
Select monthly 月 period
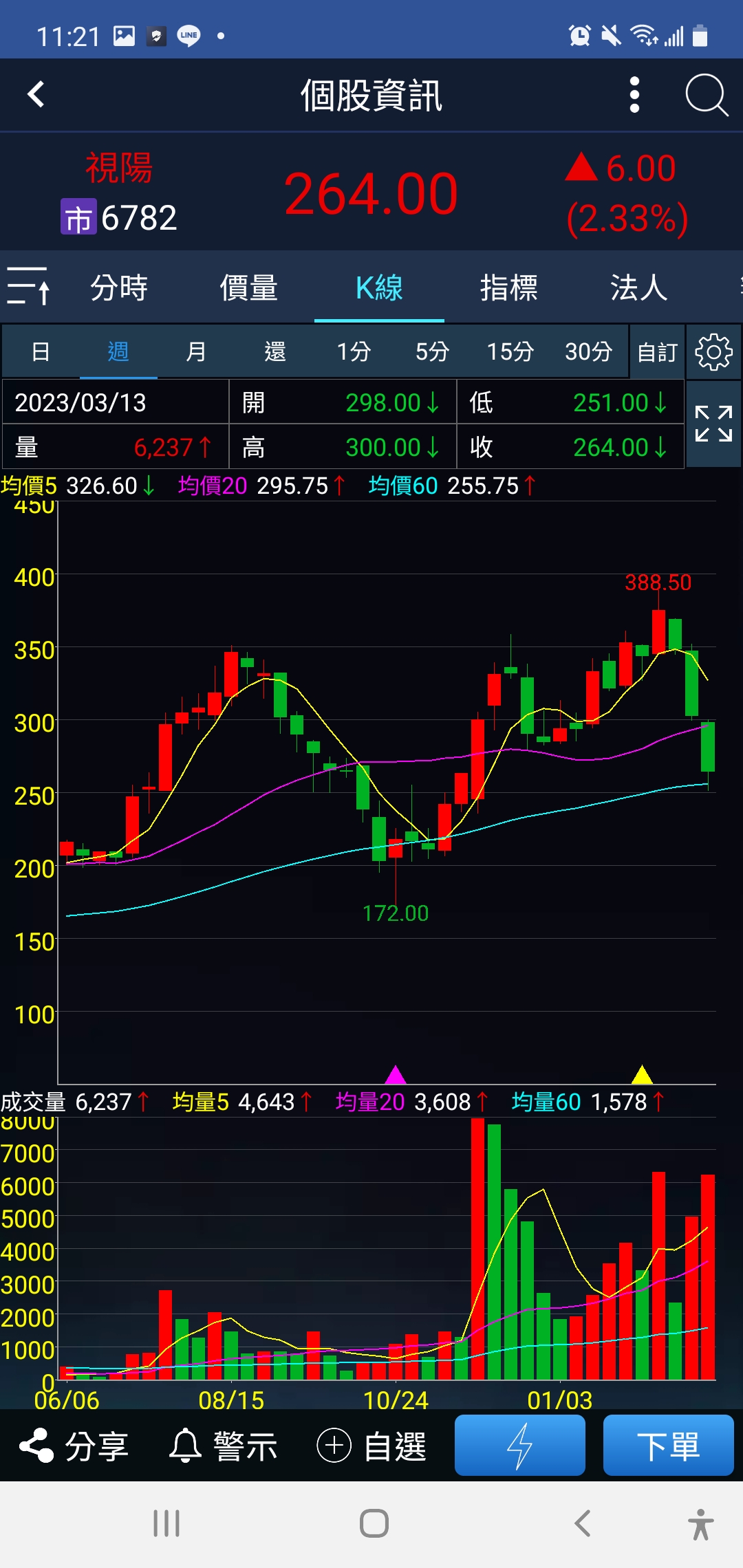click(x=196, y=351)
